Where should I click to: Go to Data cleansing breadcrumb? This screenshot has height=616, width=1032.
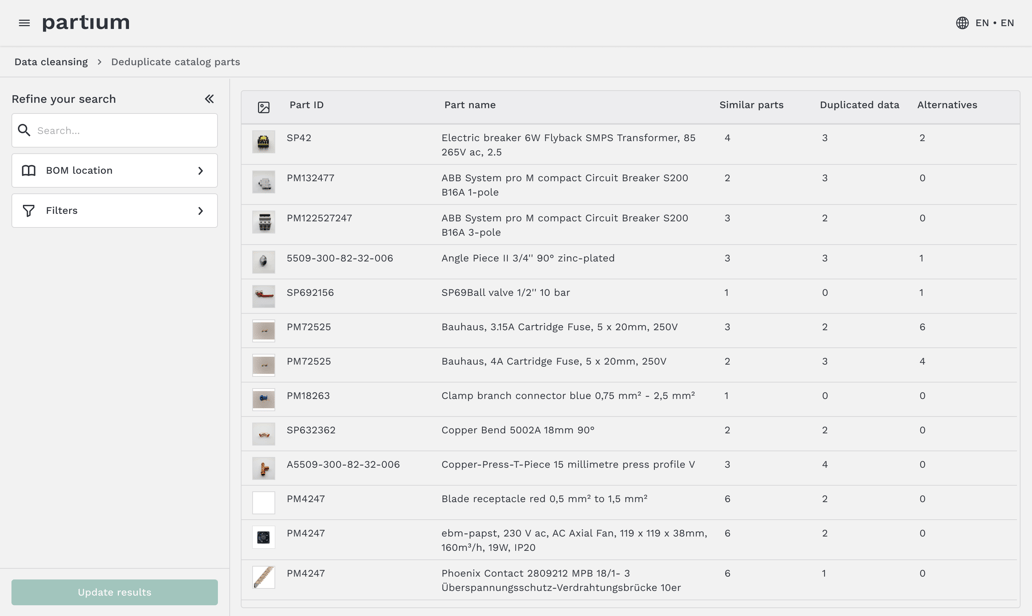pyautogui.click(x=51, y=61)
